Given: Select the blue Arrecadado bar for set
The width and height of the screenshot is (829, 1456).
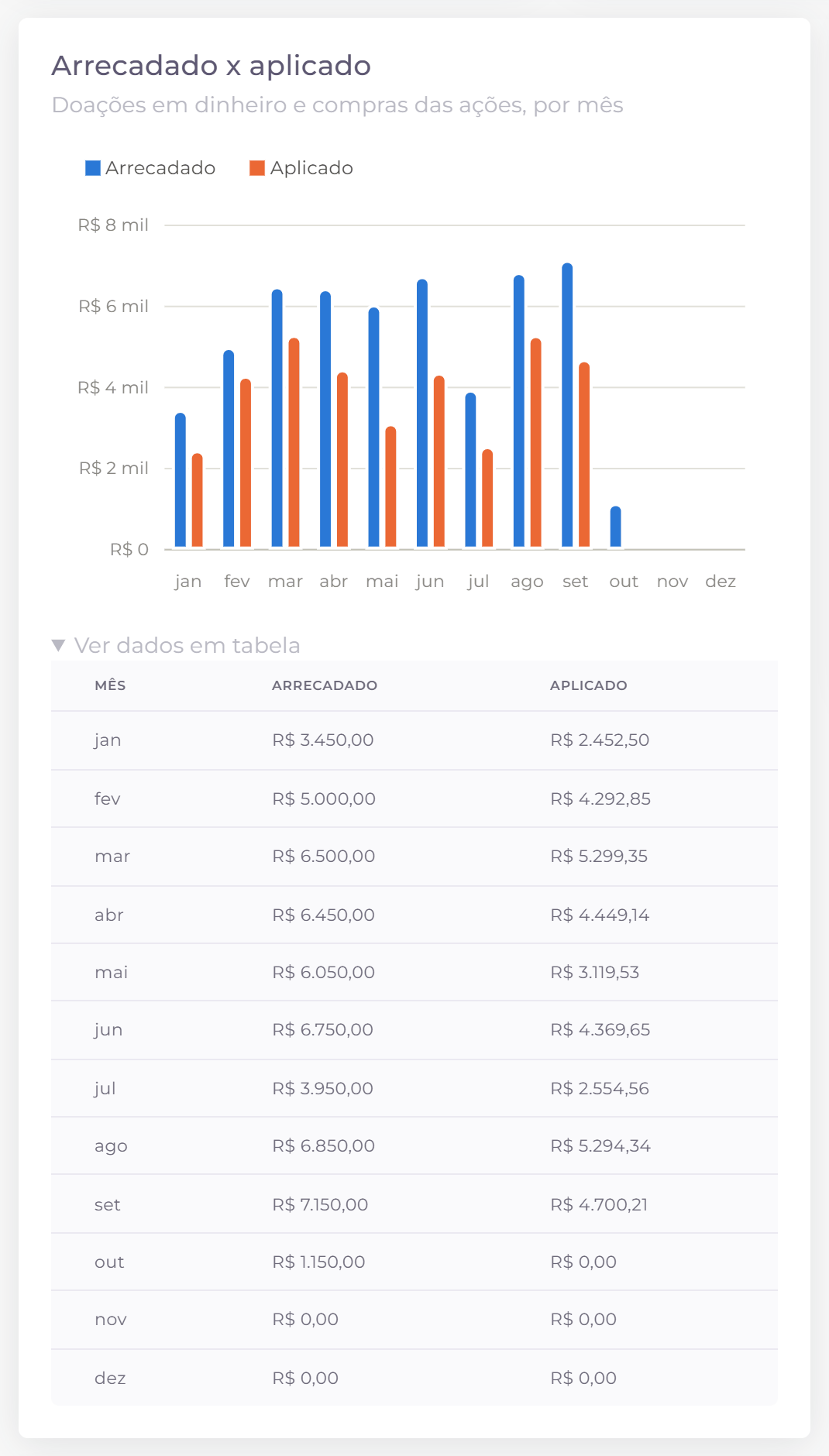Looking at the screenshot, I should pos(568,405).
